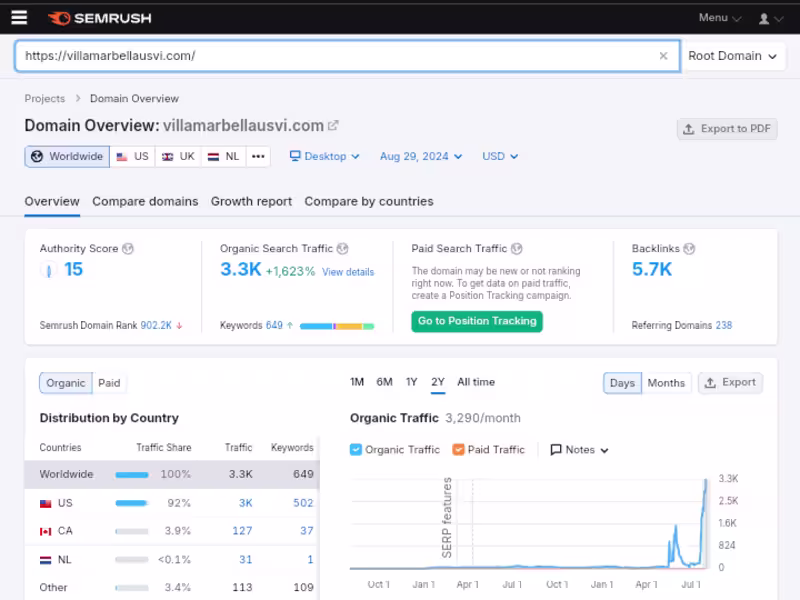Click the Go to Position Tracking button
Screen dimensions: 800x600
477,321
